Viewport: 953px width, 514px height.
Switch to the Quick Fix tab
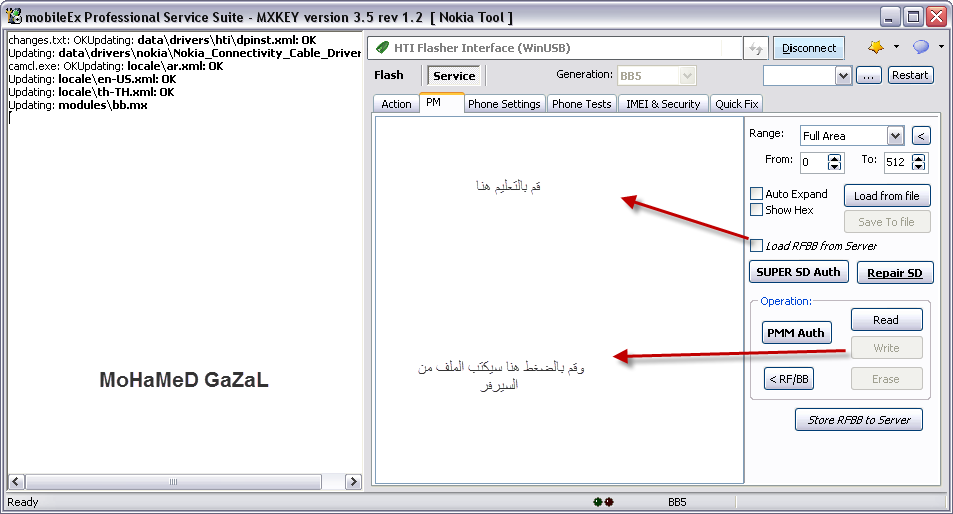(x=737, y=104)
